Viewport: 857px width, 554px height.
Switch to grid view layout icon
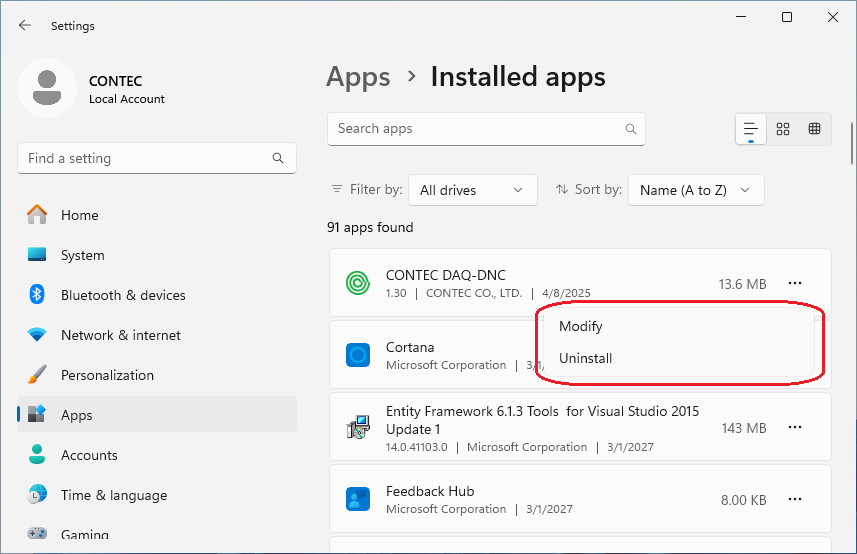(x=783, y=129)
